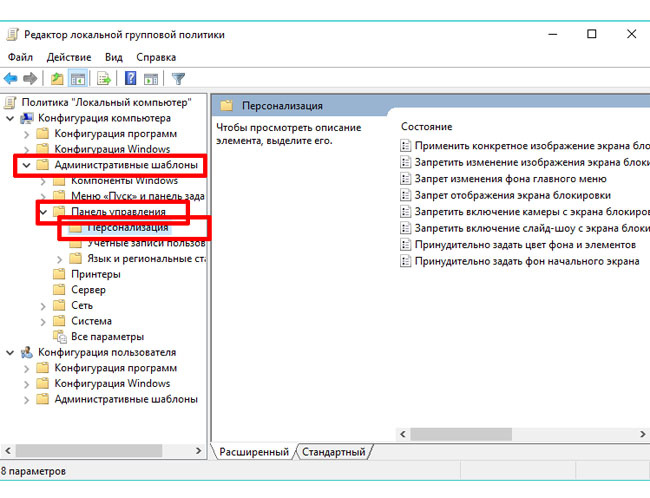Select 'Запретить включение слайд-шоу' policy
The height and width of the screenshot is (498, 650).
pos(532,228)
